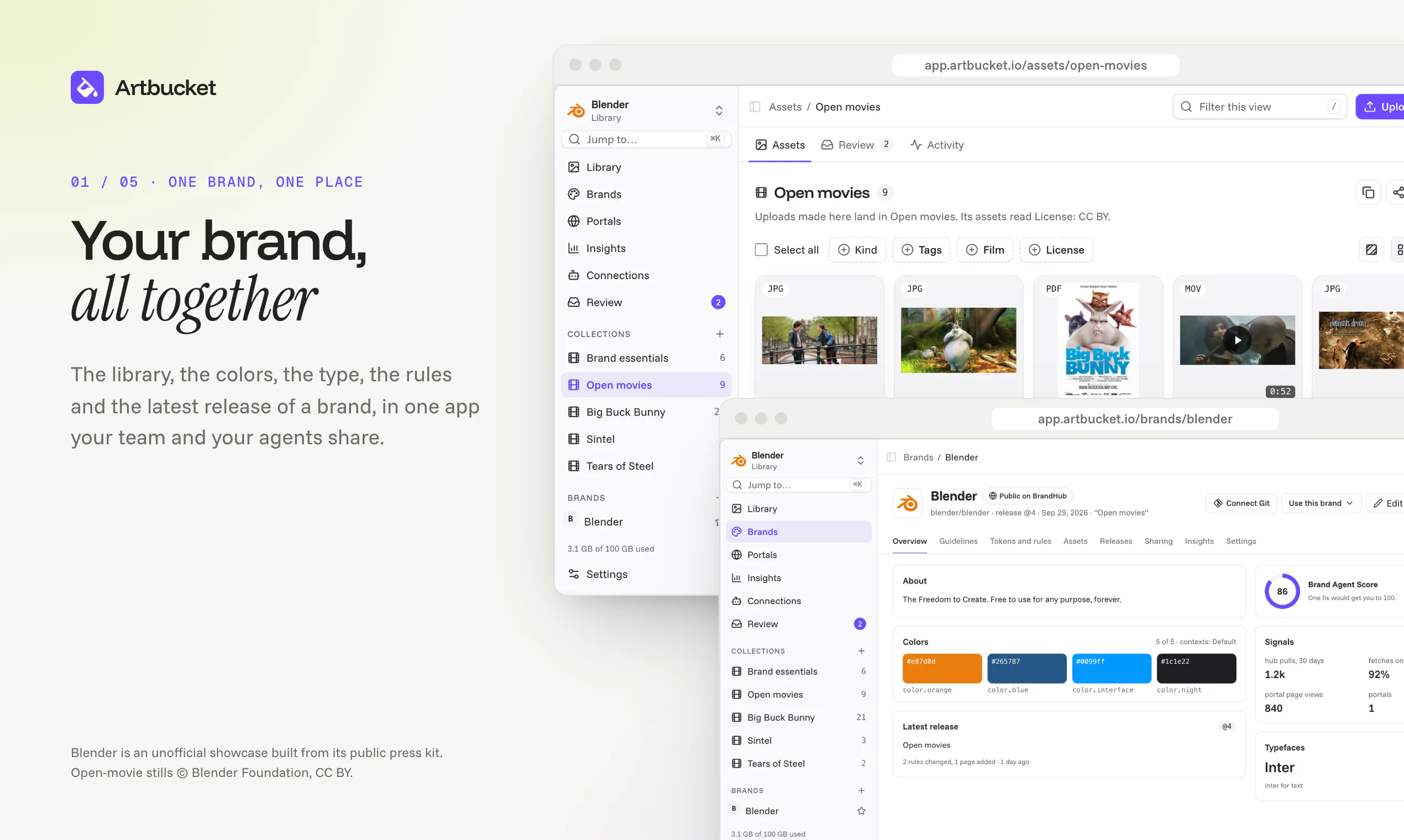The width and height of the screenshot is (1404, 840).
Task: Open Library in the Brands window sidebar
Action: pos(798,509)
